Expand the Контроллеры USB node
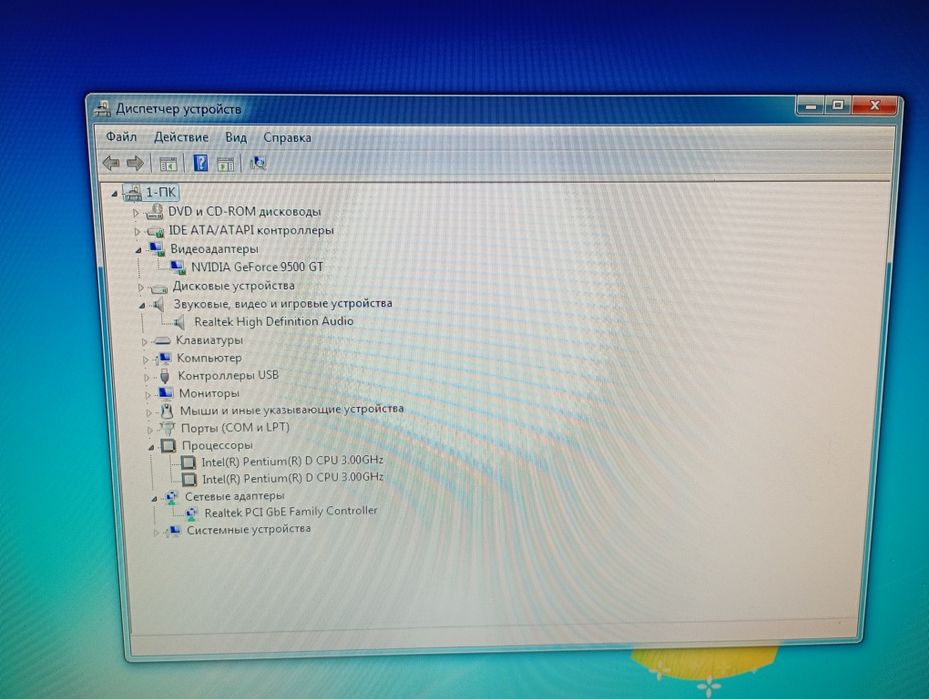This screenshot has width=929, height=699. [x=146, y=377]
